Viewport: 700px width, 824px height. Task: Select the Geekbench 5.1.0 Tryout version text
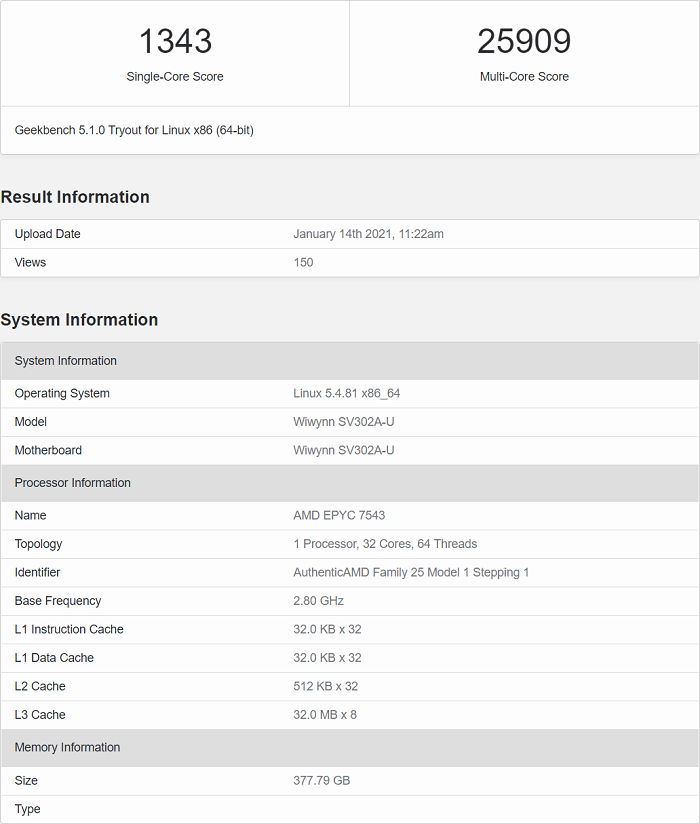tap(134, 130)
